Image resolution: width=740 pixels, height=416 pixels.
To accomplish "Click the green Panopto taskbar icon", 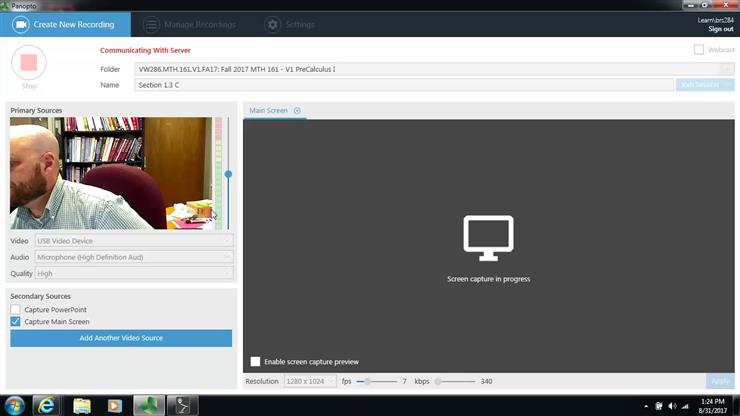I will (x=149, y=405).
